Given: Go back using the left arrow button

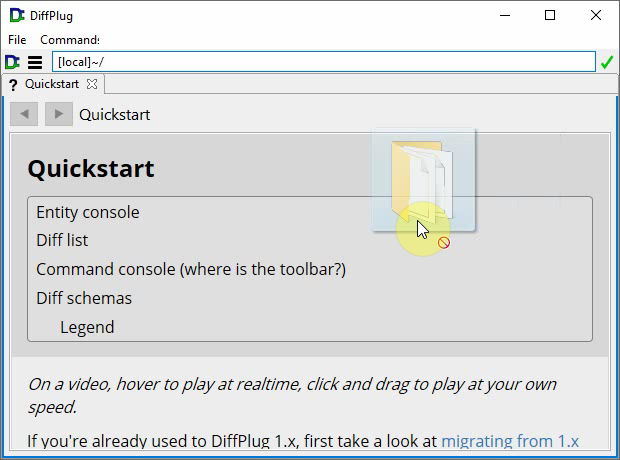Looking at the screenshot, I should pyautogui.click(x=24, y=114).
